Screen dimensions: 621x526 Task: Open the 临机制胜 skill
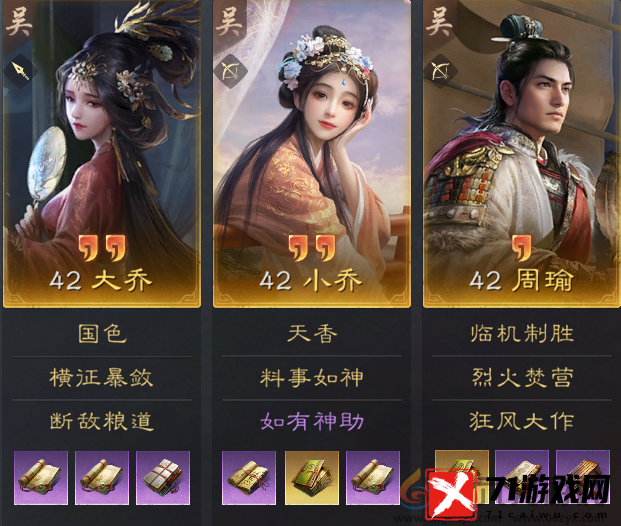[522, 334]
